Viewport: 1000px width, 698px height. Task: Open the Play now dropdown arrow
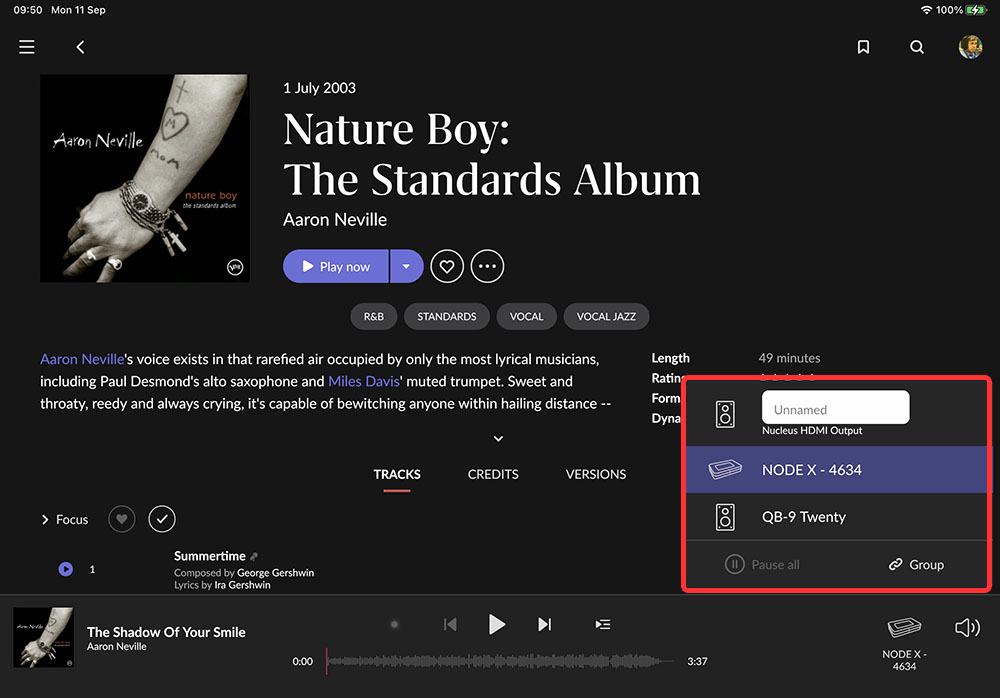pyautogui.click(x=406, y=266)
